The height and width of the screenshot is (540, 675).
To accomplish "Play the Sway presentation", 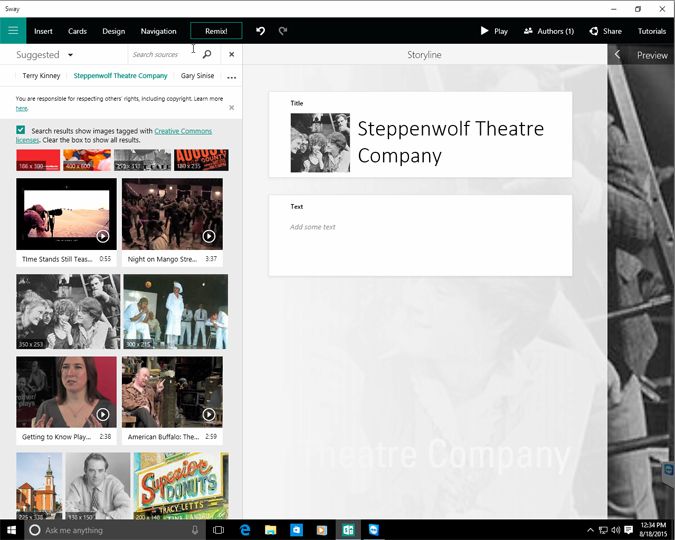I will click(494, 31).
